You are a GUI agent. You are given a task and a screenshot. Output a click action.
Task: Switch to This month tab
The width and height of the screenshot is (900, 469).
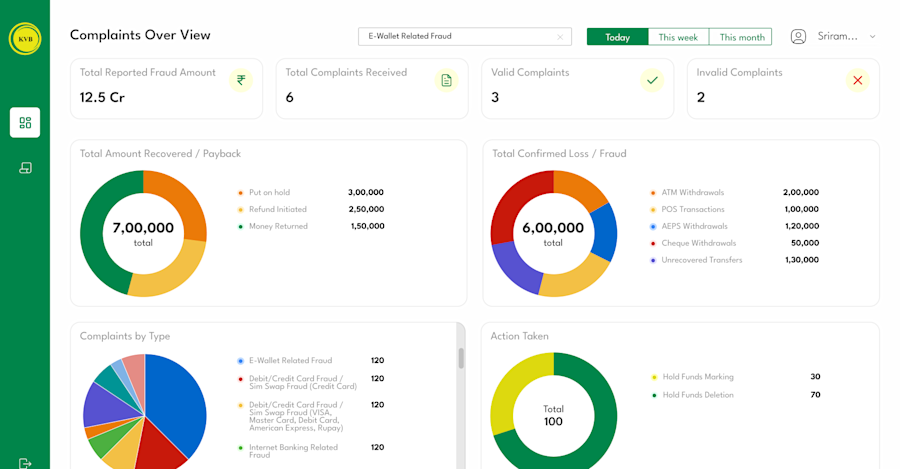tap(741, 37)
